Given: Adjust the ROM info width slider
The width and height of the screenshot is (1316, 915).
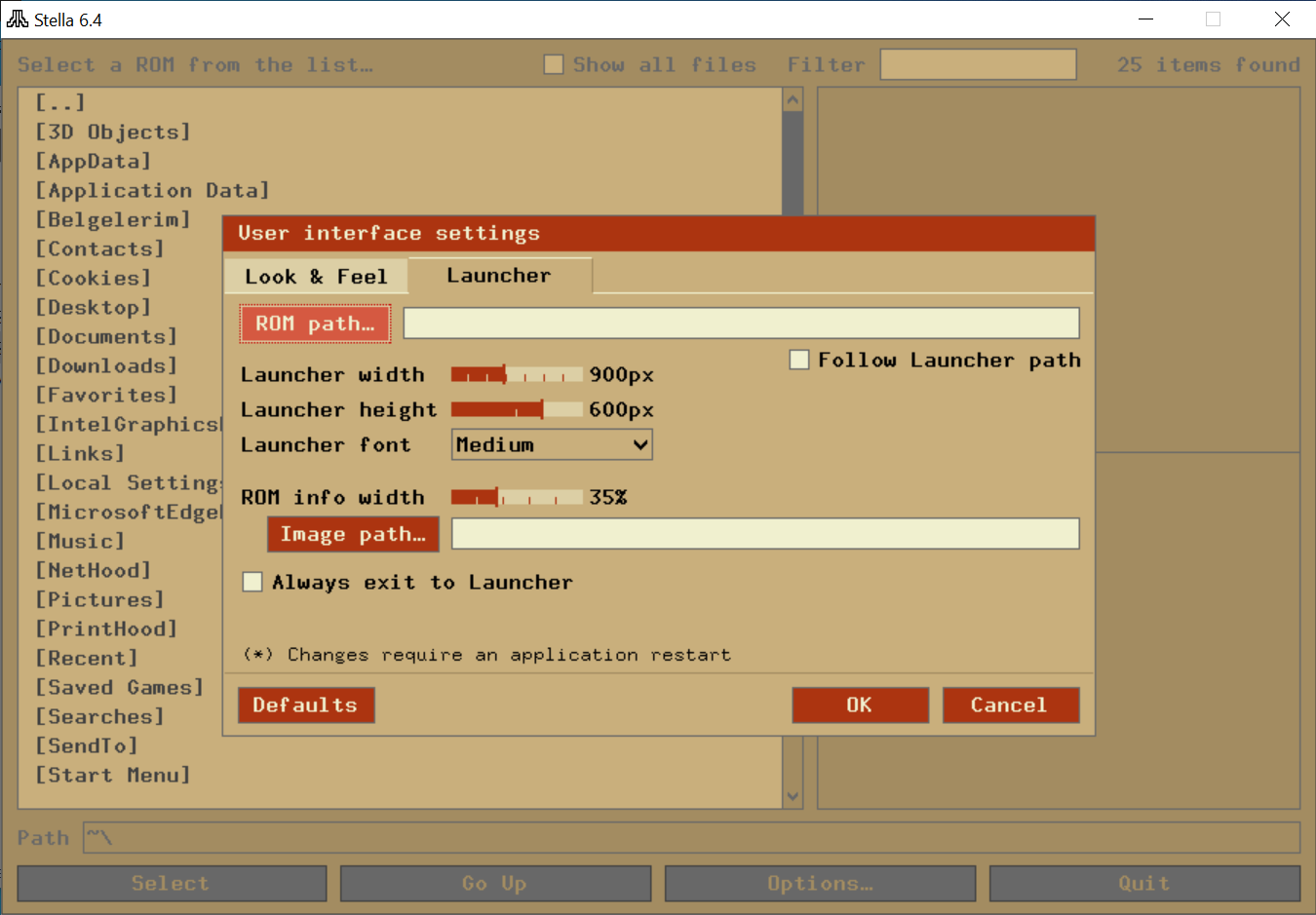Looking at the screenshot, I should click(517, 497).
